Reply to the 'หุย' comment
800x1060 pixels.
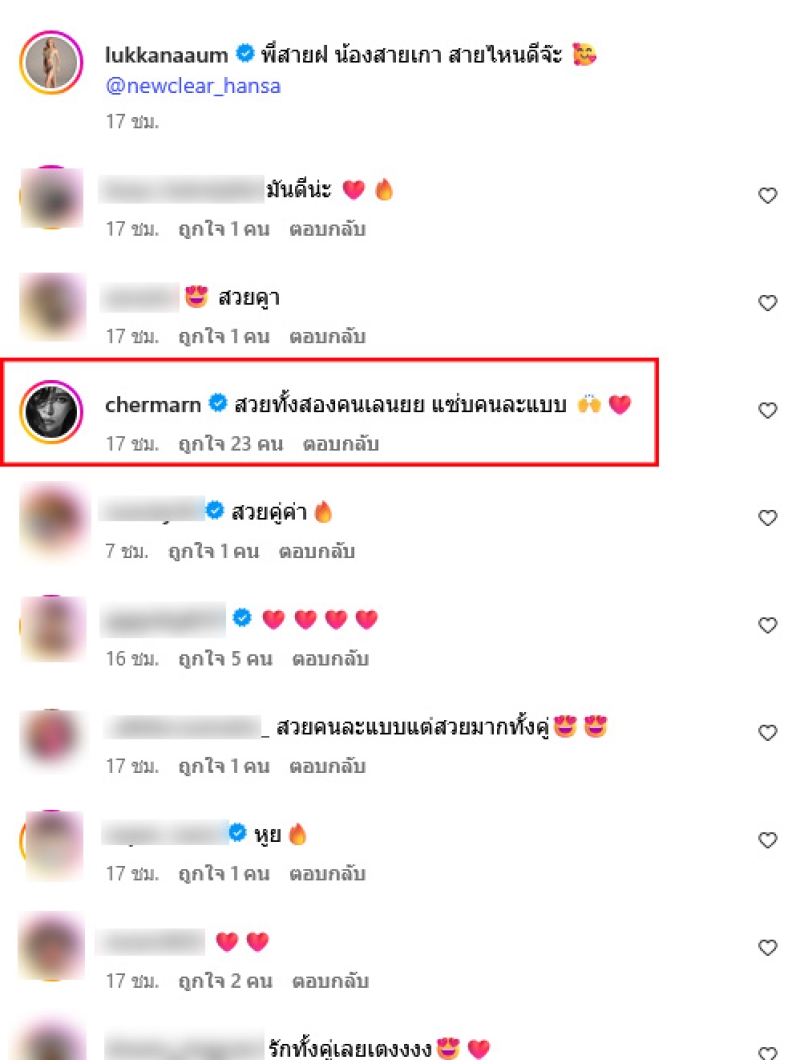click(327, 874)
